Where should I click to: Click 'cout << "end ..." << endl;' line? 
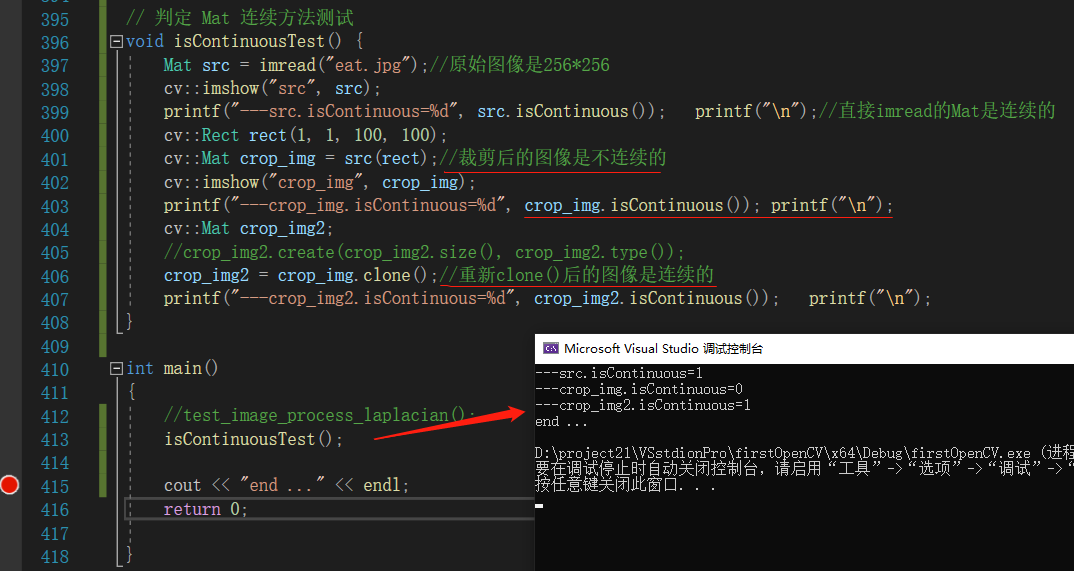point(286,485)
